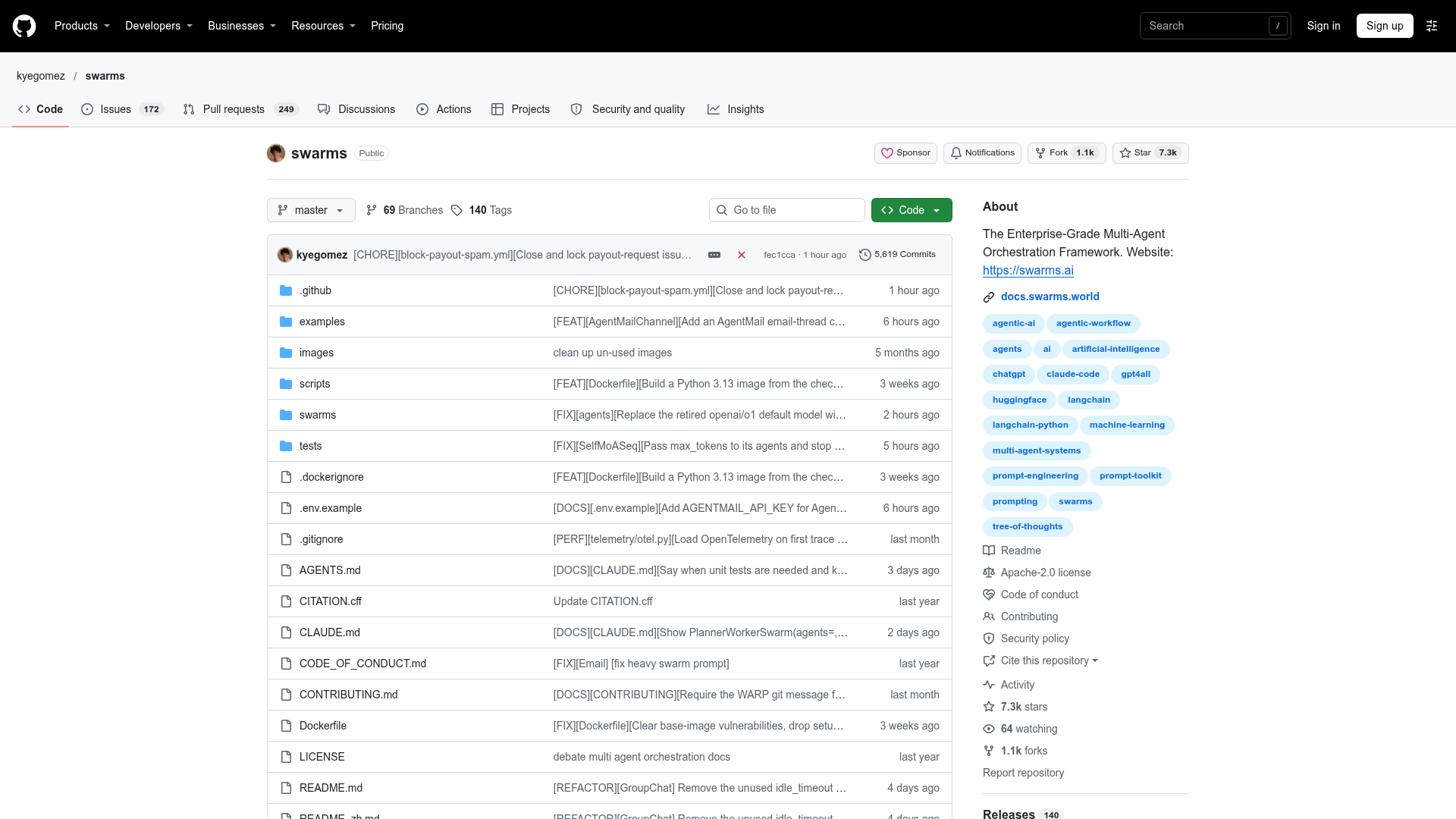Open the Actions tab
The width and height of the screenshot is (1456, 819).
[444, 109]
